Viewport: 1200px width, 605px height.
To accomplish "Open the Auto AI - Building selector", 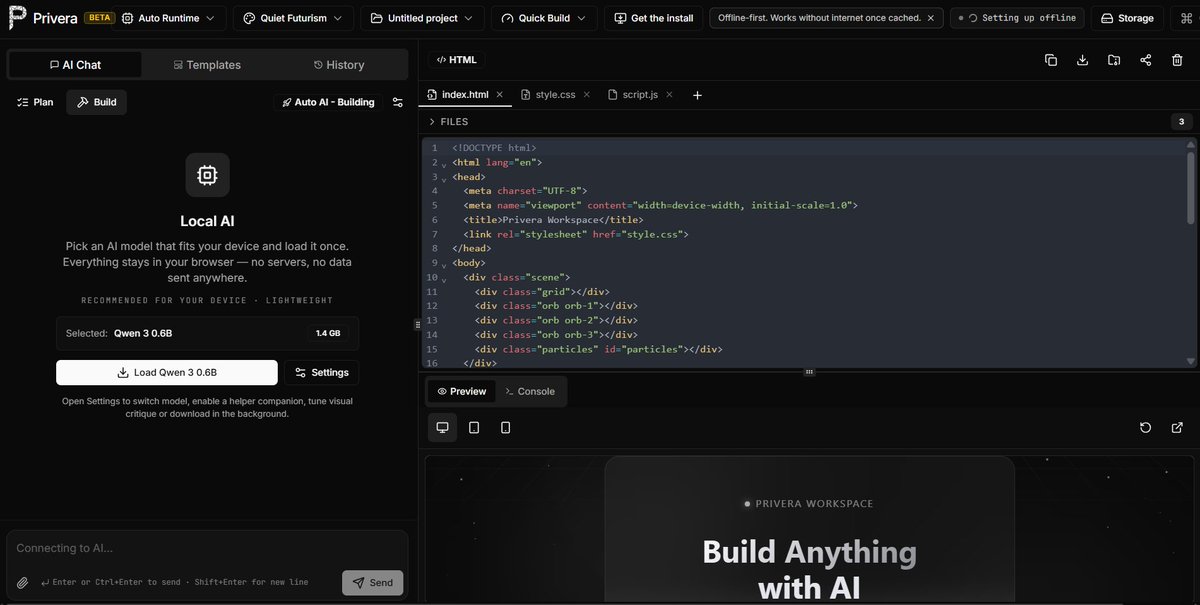I will 328,102.
